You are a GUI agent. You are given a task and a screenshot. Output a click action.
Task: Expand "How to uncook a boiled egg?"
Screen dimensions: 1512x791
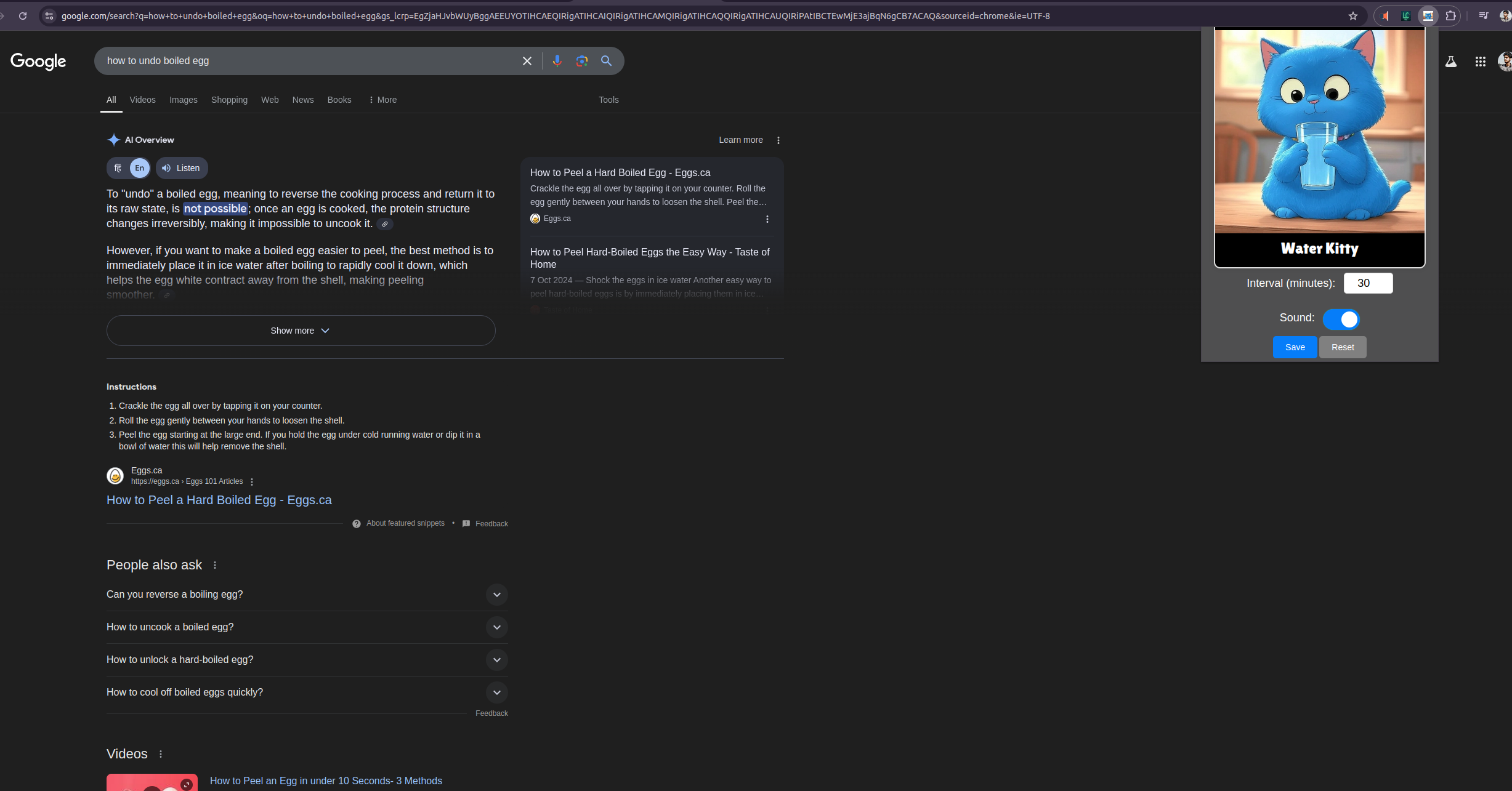click(496, 627)
